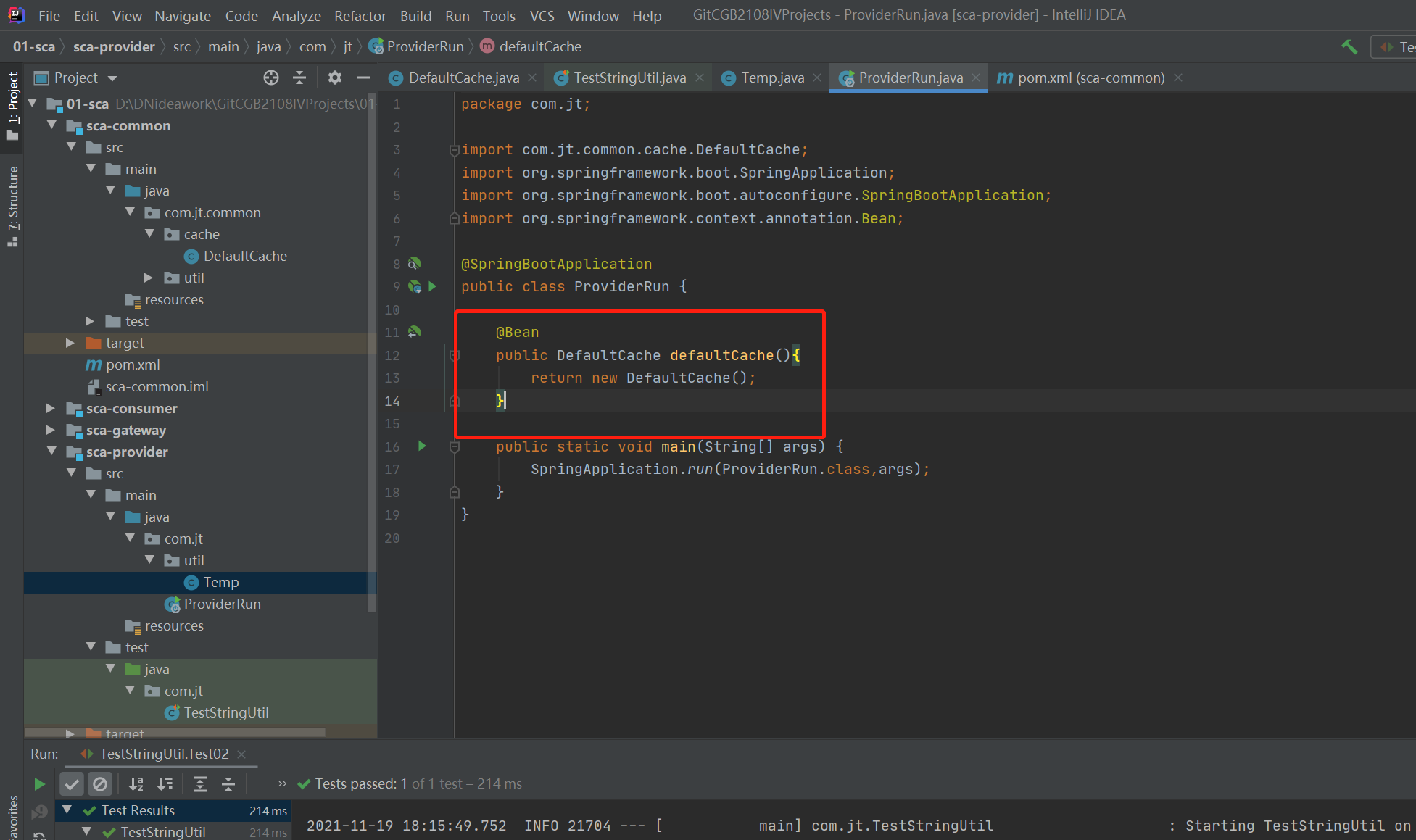Open the Project view dropdown arrow
The height and width of the screenshot is (840, 1416).
[112, 78]
